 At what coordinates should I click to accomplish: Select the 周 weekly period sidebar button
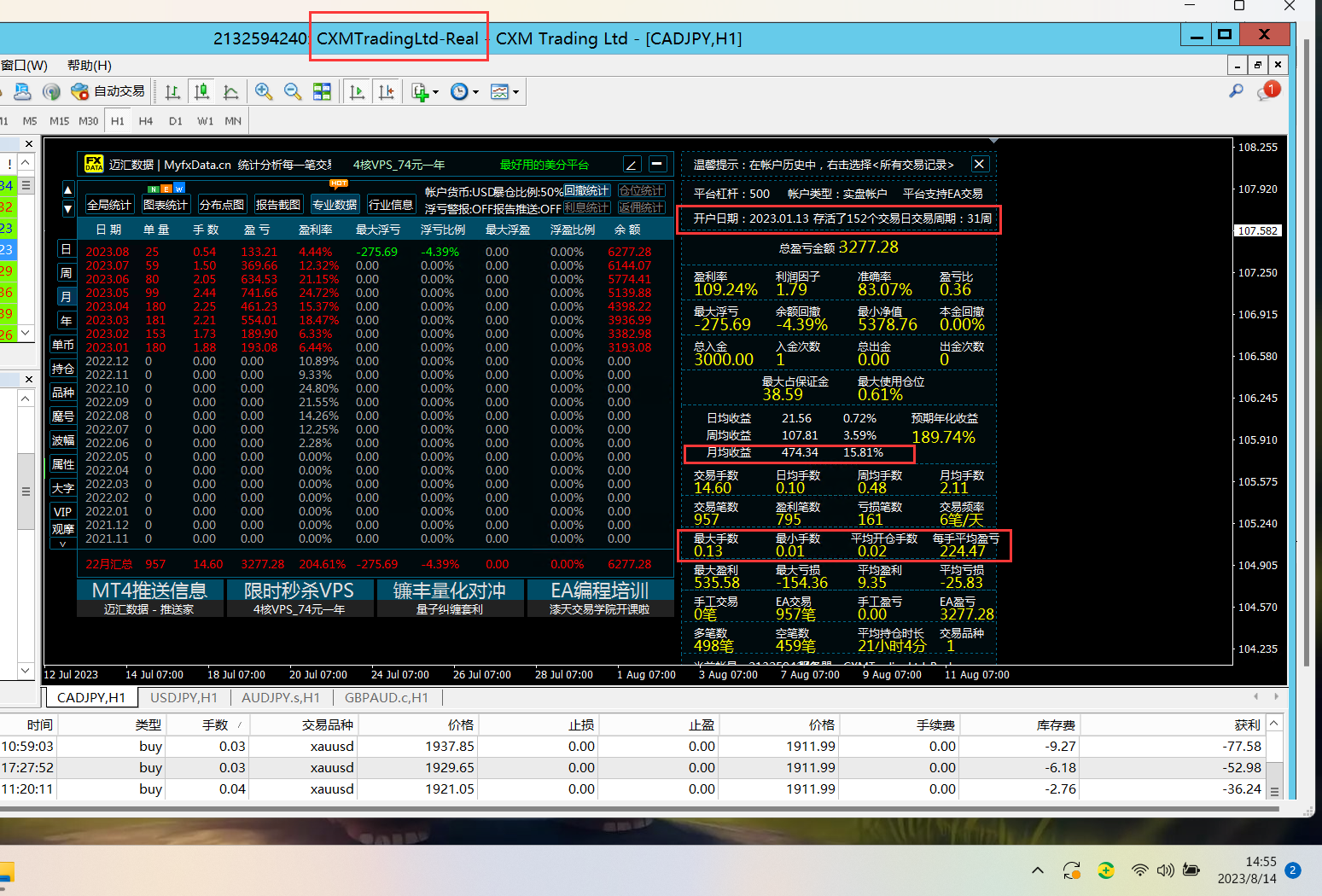point(66,273)
